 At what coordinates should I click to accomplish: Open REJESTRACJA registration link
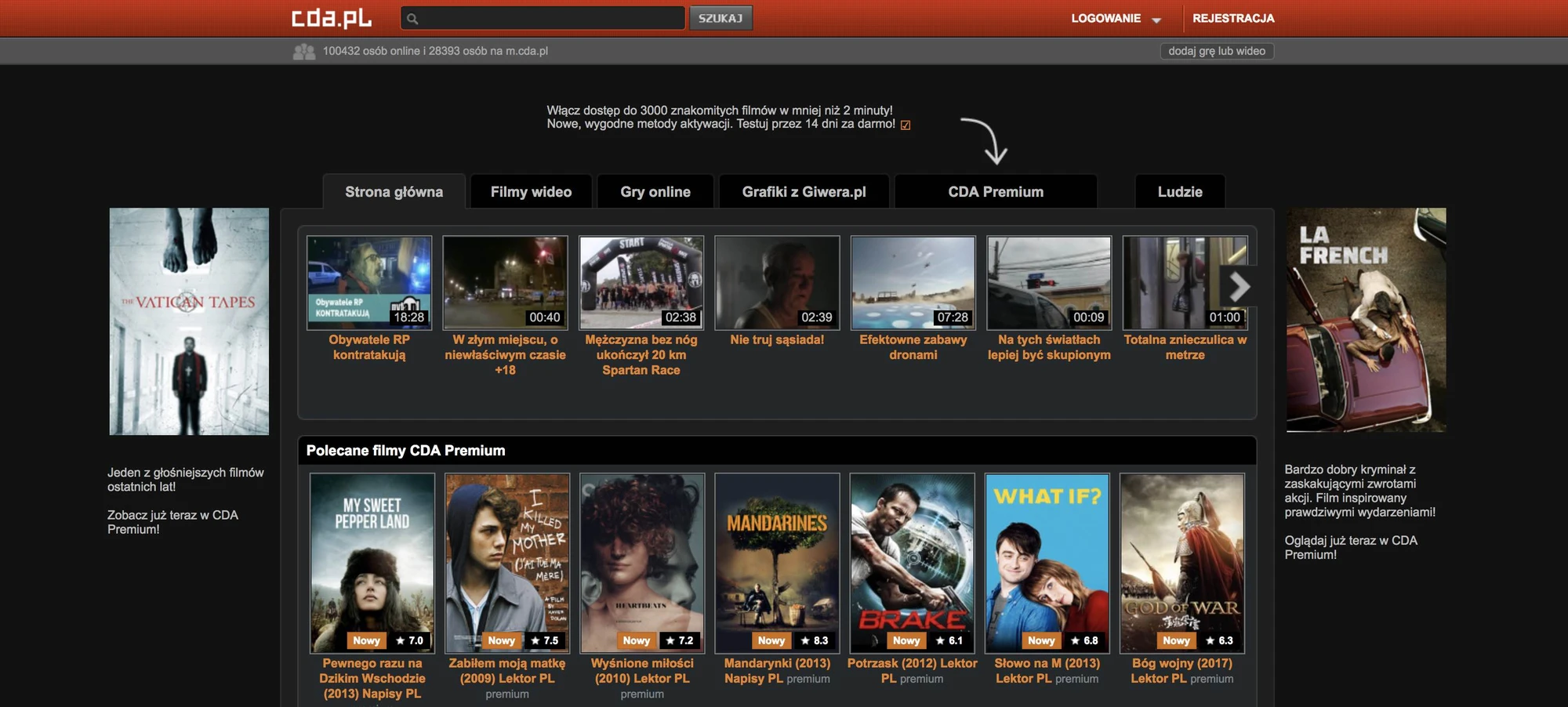point(1233,18)
